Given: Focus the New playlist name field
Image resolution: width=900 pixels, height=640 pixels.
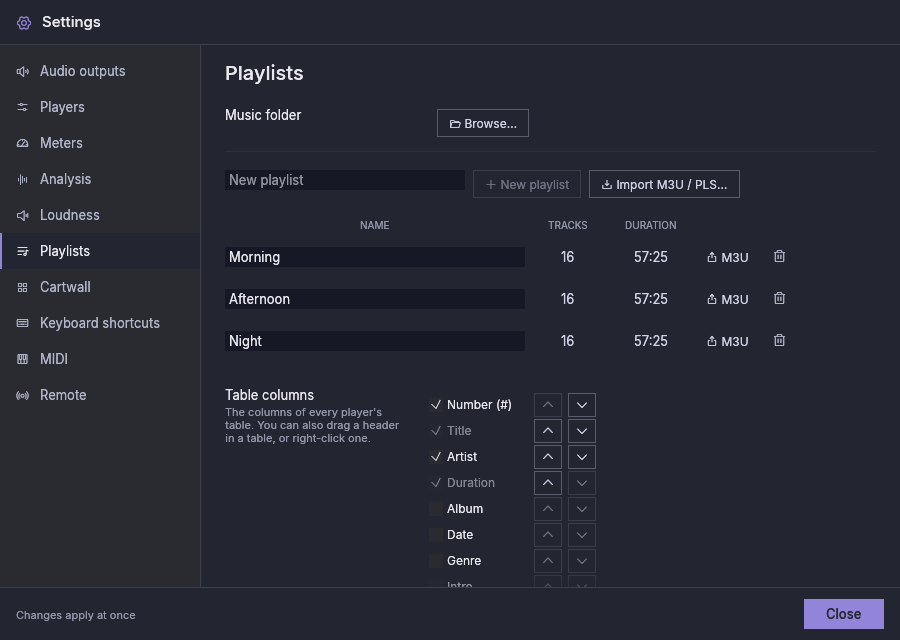Looking at the screenshot, I should click(x=345, y=180).
